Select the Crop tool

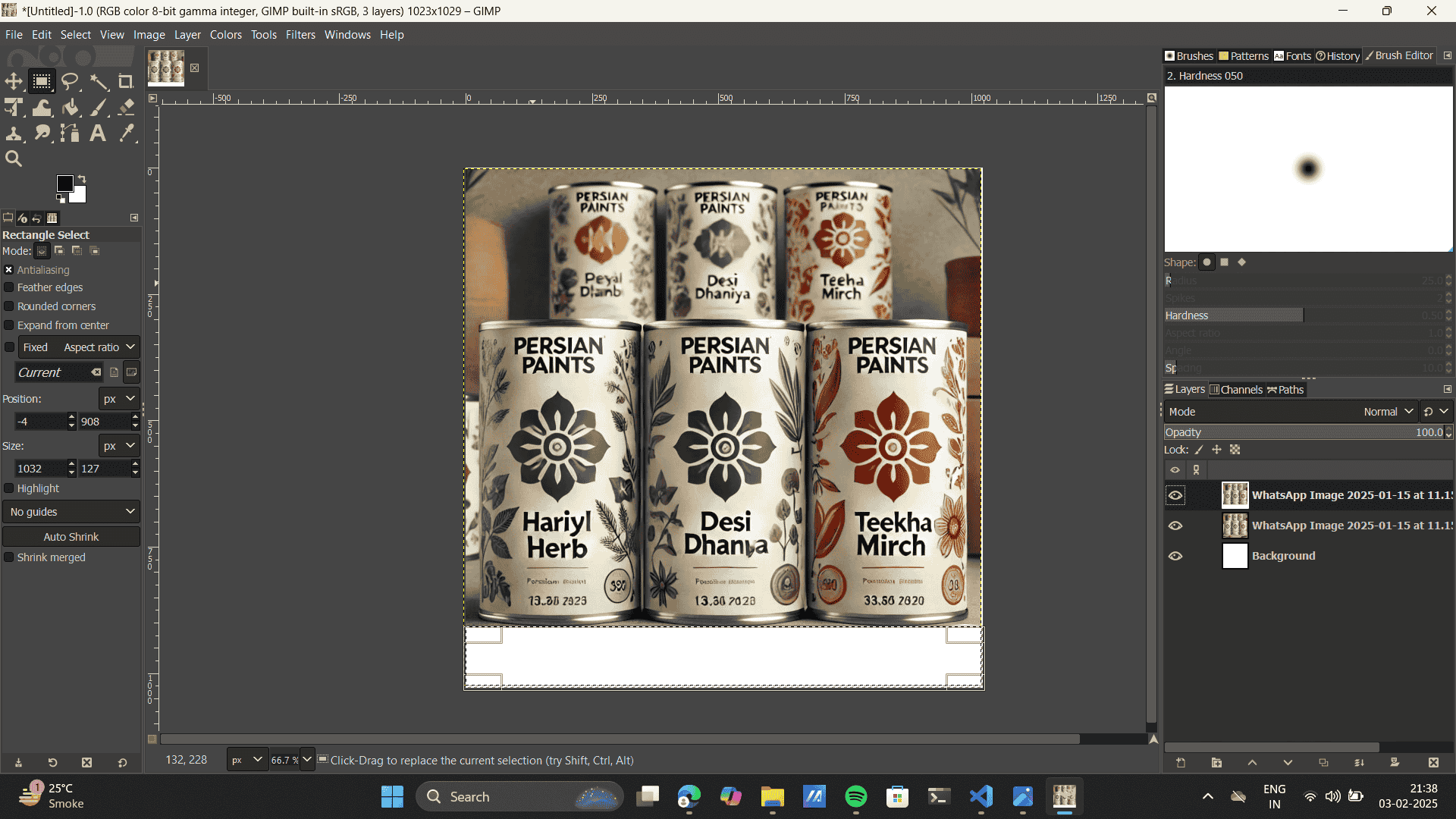tap(126, 81)
